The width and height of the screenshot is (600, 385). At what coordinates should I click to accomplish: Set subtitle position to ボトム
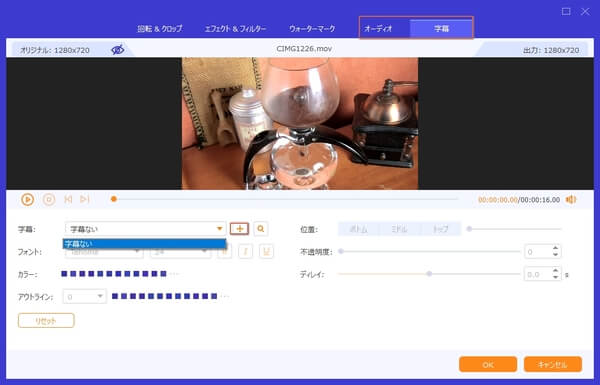click(x=359, y=229)
